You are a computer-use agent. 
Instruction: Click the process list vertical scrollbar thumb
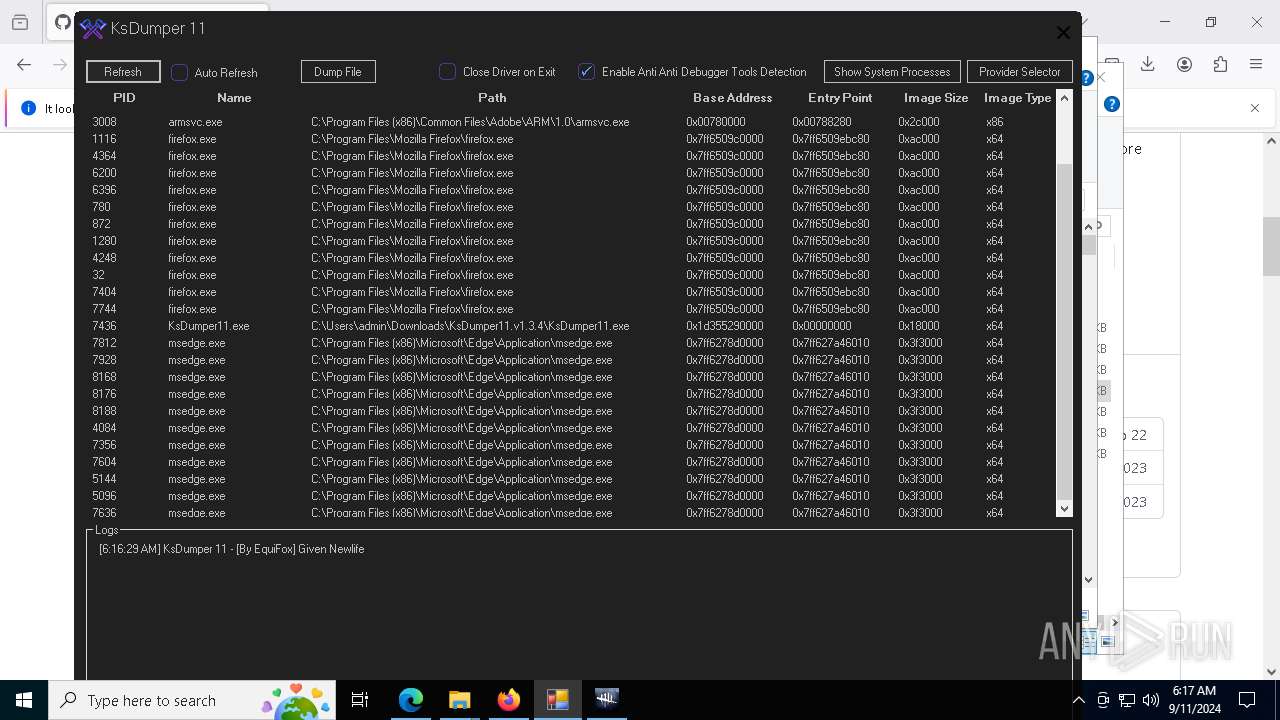click(1064, 330)
